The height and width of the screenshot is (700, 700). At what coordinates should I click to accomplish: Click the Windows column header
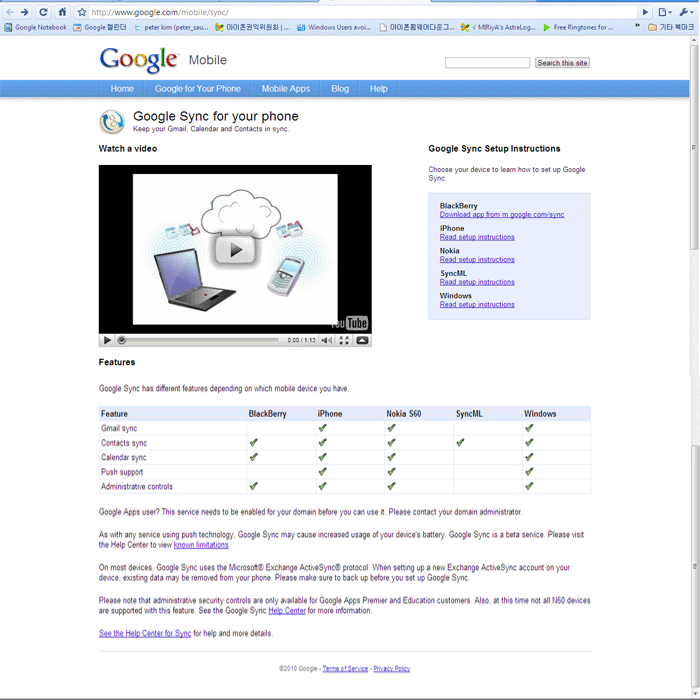540,414
